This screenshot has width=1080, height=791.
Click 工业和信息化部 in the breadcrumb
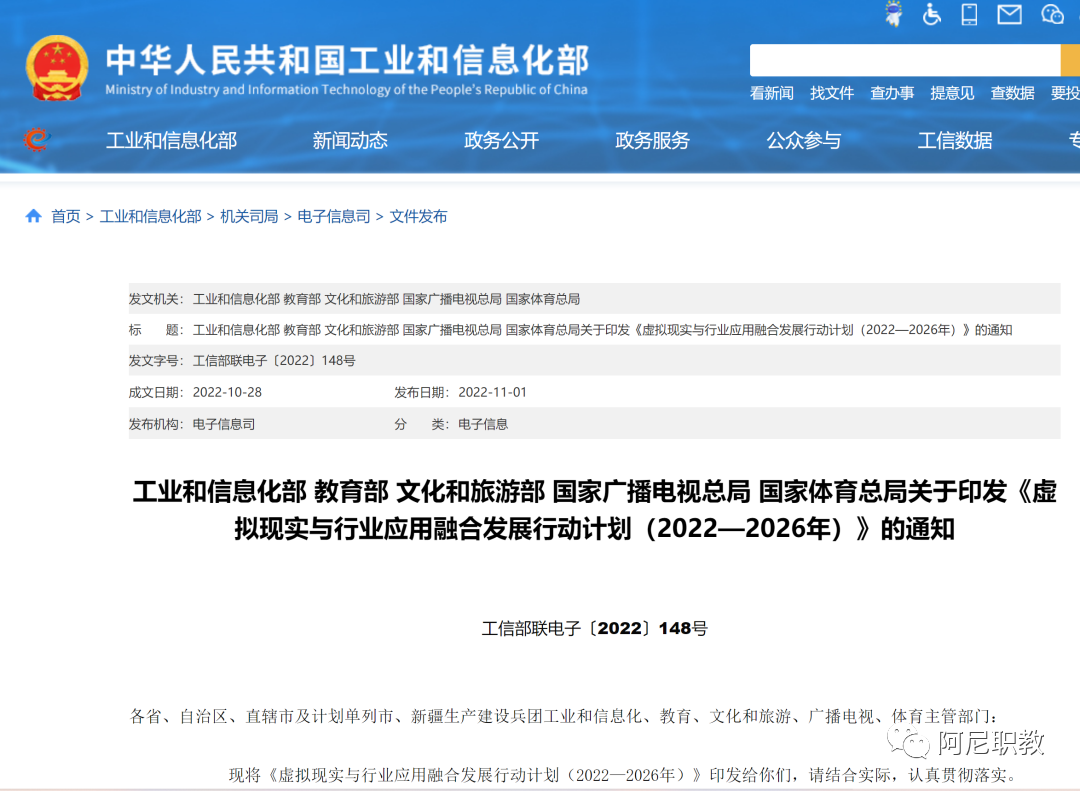[x=150, y=216]
